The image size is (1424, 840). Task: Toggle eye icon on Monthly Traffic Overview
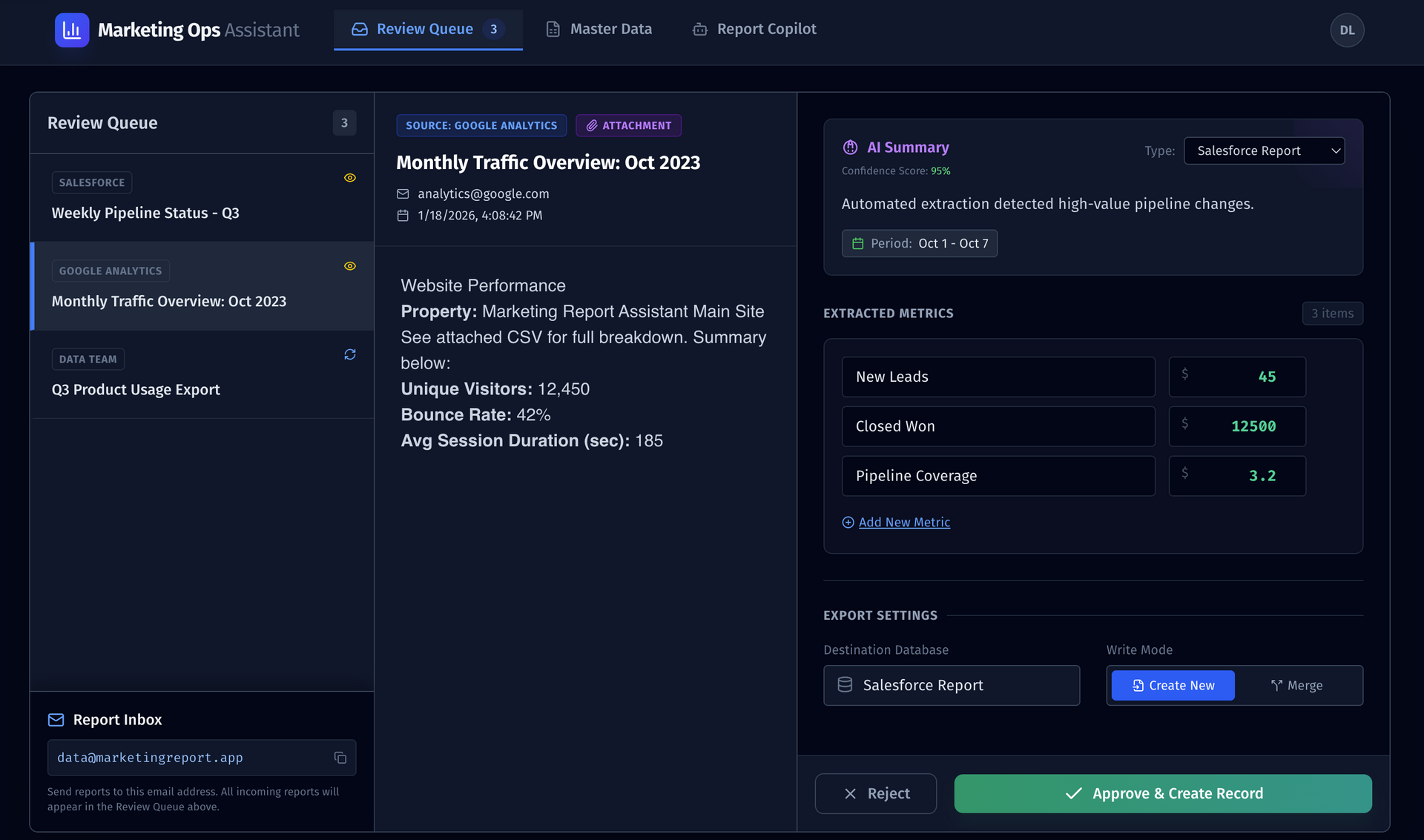(x=350, y=266)
